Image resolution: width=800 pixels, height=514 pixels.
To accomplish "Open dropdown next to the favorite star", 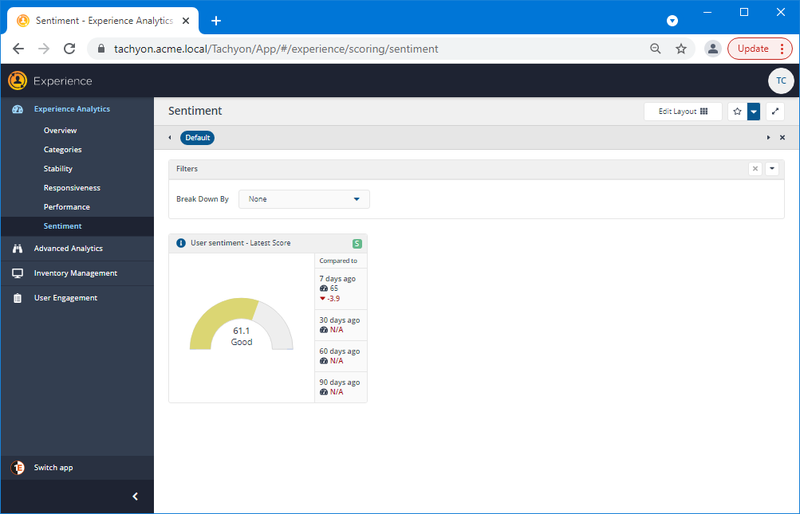I will pos(754,111).
